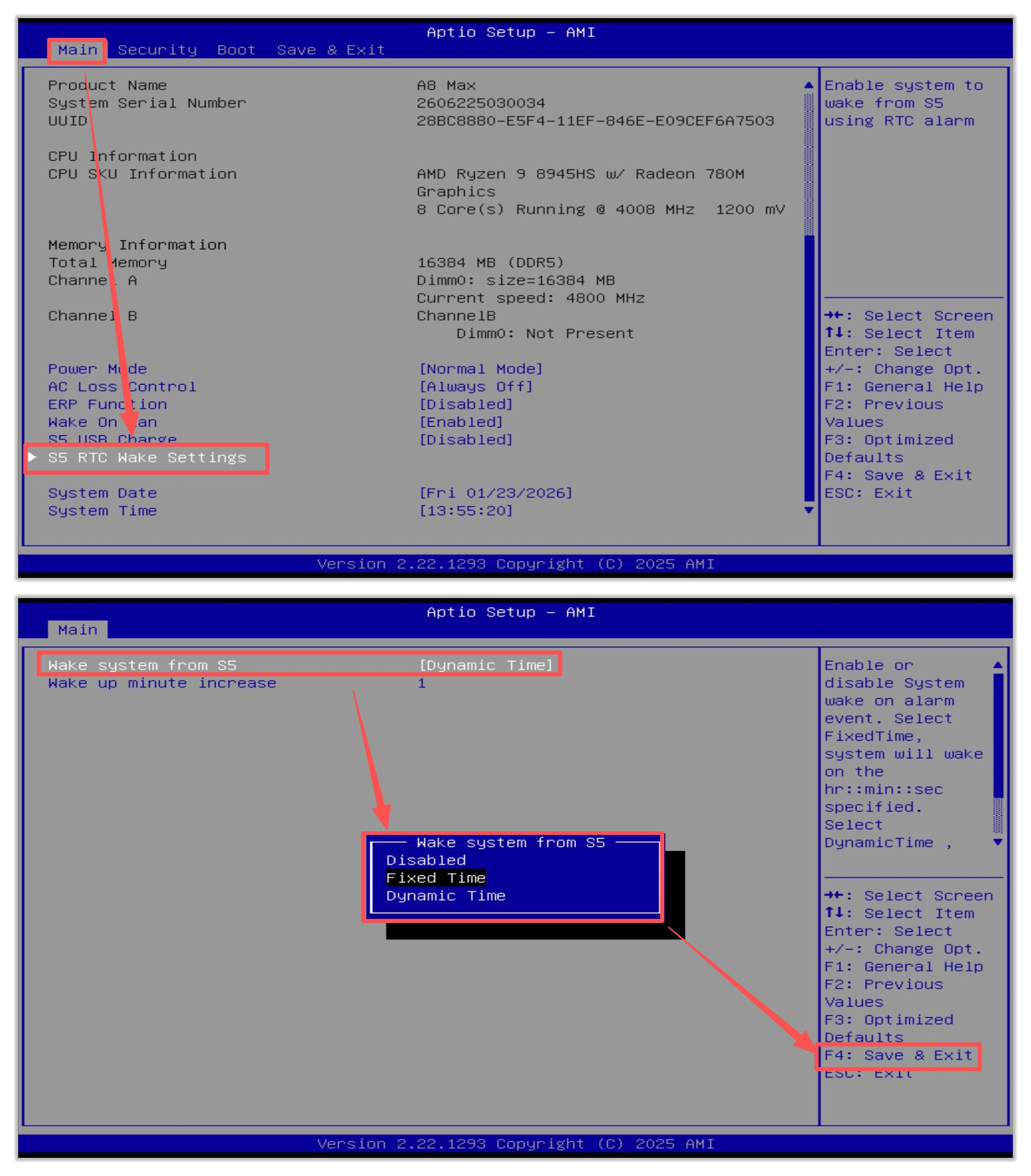Click help panel scroll-up arrow in bottom screen
This screenshot has height=1176, width=1031.
pos(997,665)
